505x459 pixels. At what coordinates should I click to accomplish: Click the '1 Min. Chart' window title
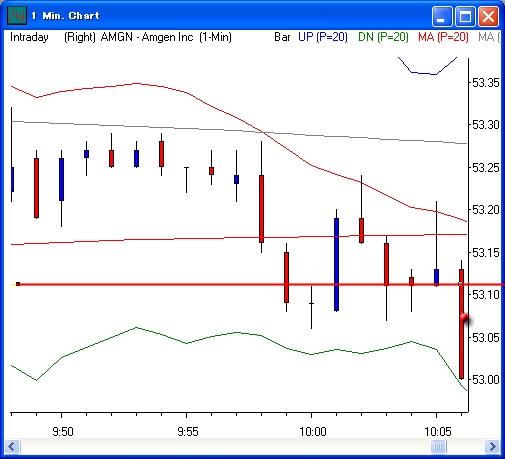click(66, 16)
